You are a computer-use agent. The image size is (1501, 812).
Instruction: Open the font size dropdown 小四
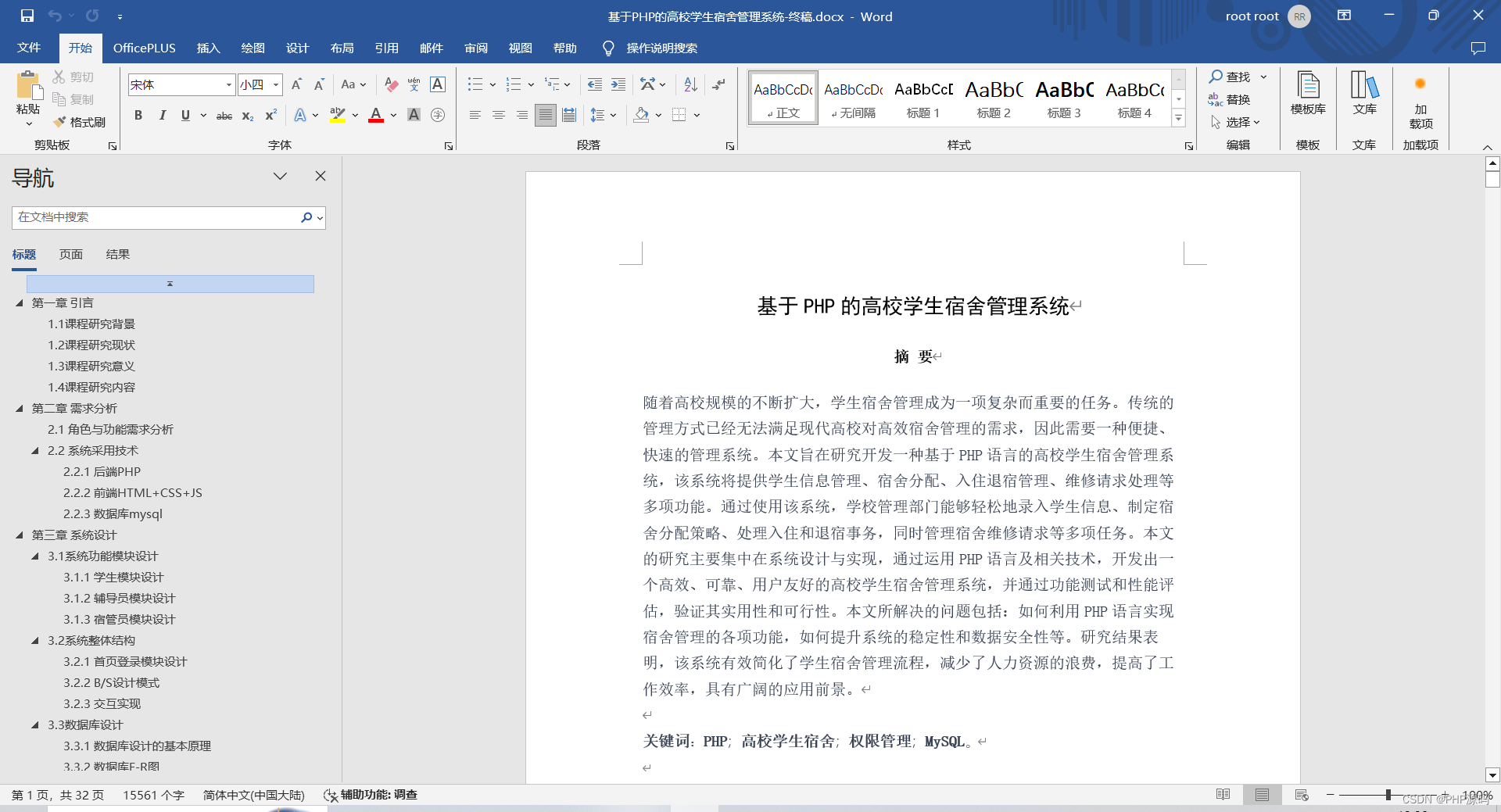276,84
